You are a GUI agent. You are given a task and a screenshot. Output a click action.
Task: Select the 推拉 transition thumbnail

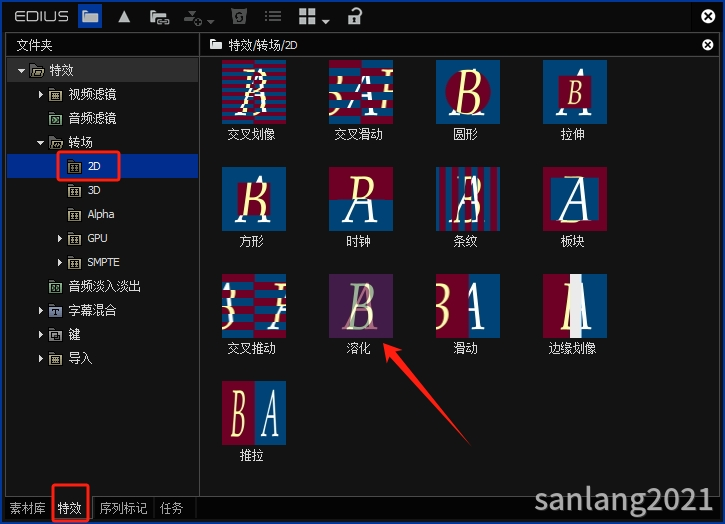[253, 413]
